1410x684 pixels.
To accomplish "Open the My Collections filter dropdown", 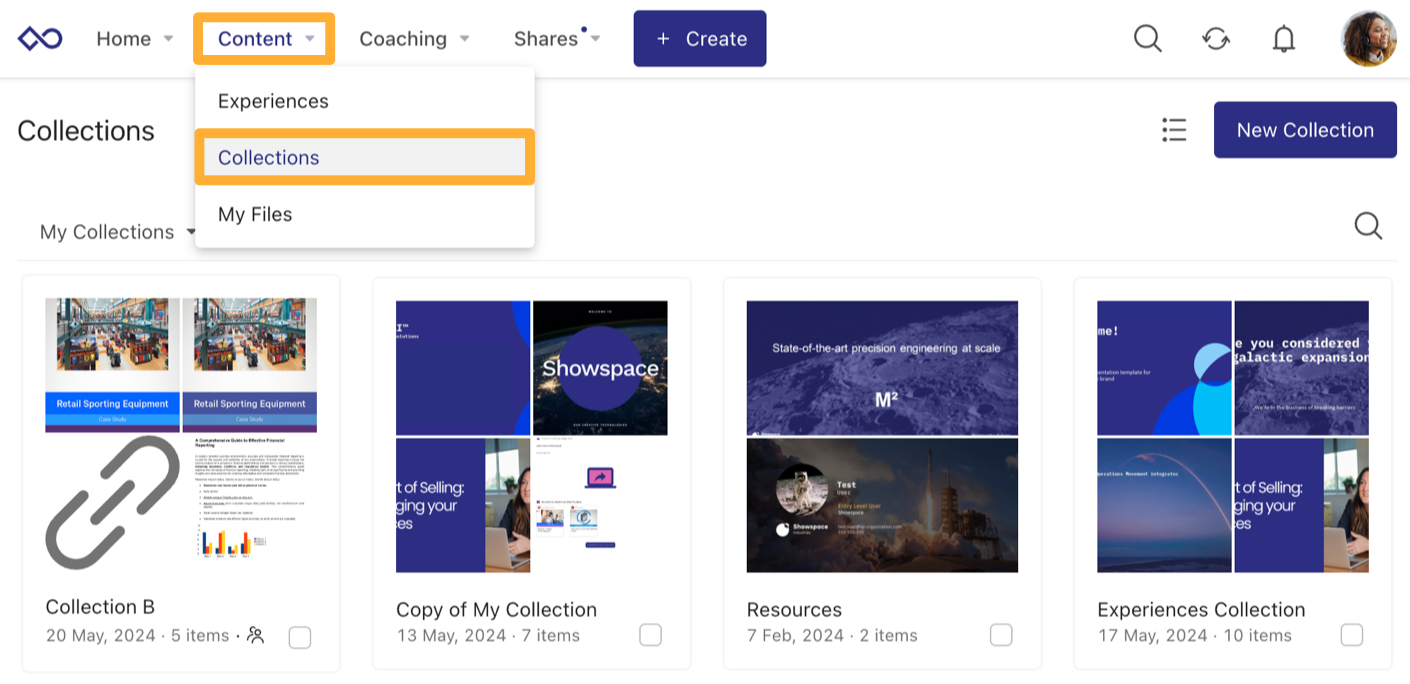I will pos(117,232).
